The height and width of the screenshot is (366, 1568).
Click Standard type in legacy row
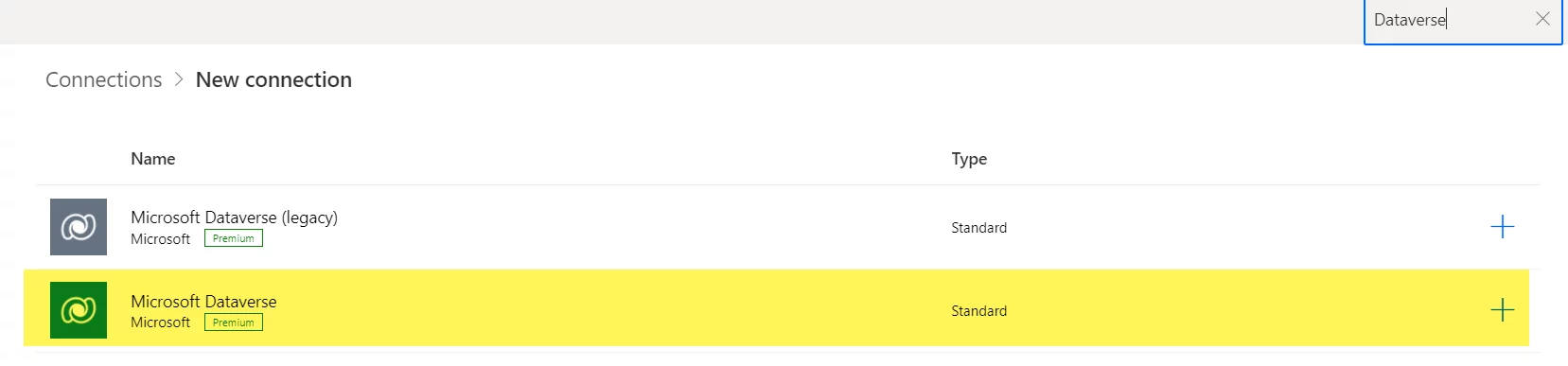point(978,228)
